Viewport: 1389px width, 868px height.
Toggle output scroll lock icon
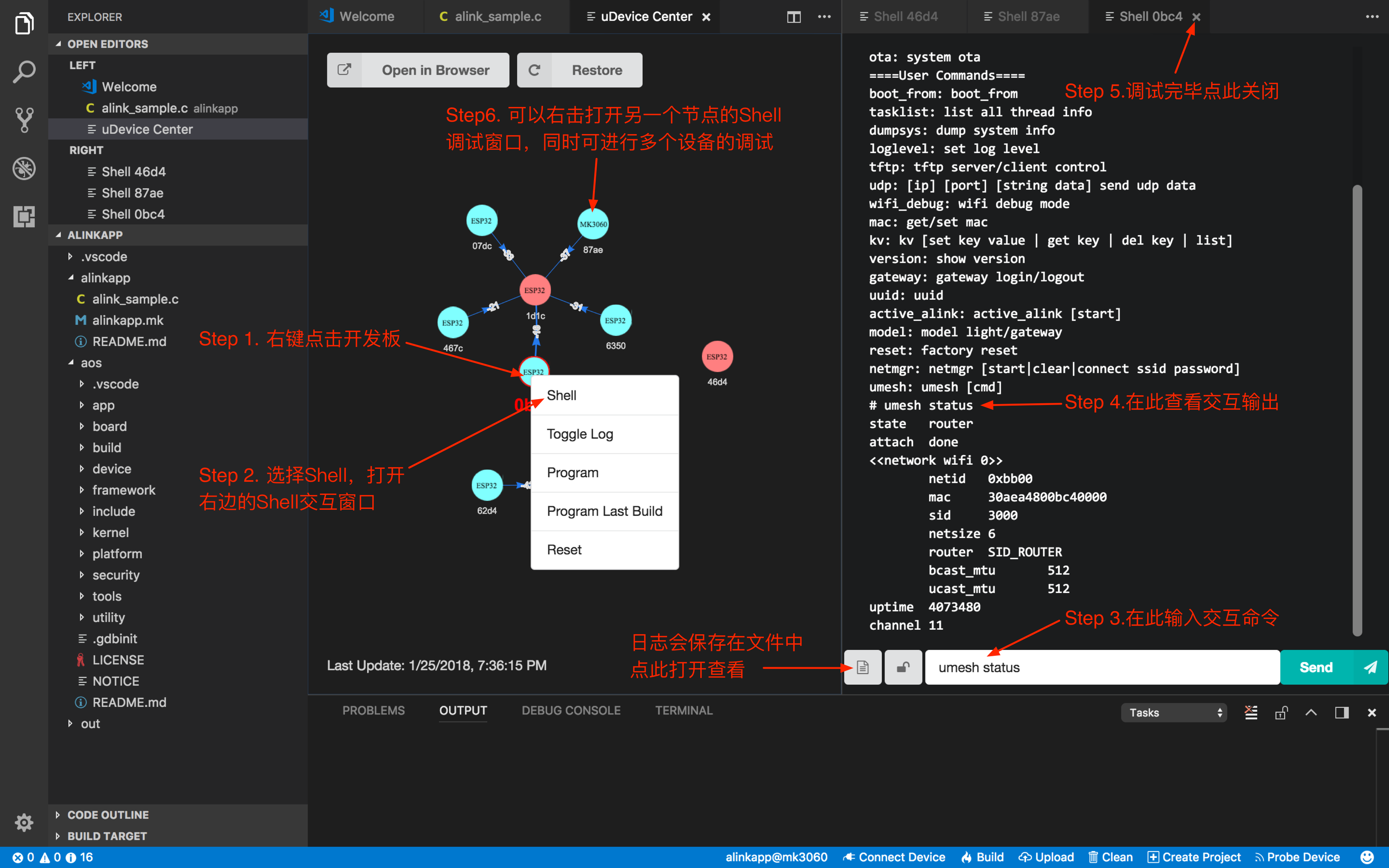(1281, 712)
